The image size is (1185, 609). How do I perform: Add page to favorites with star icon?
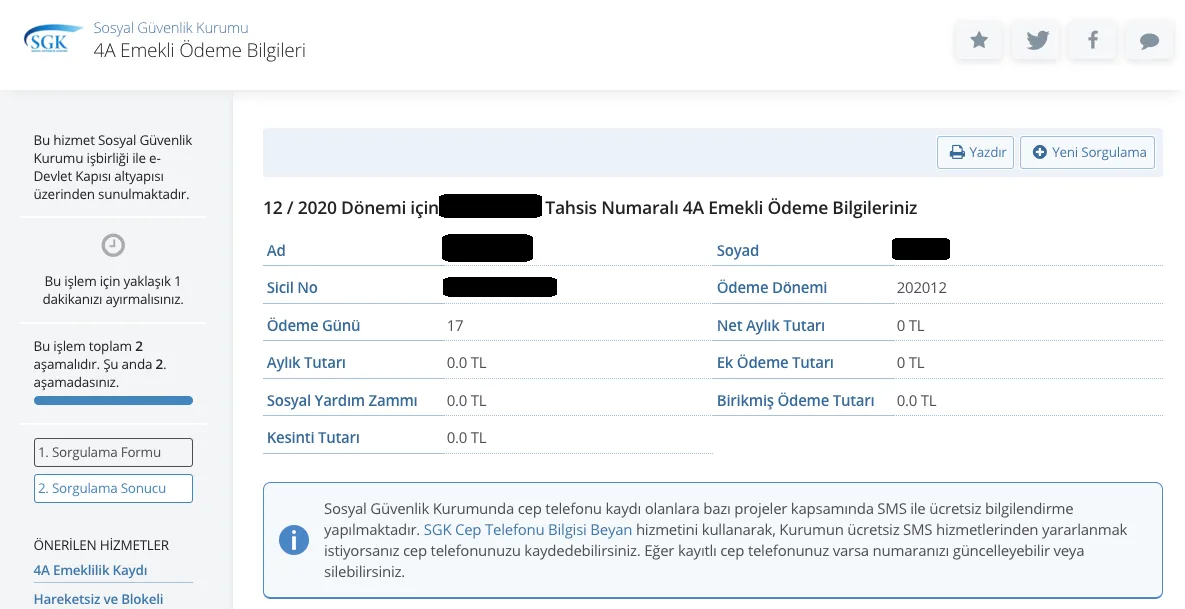tap(979, 40)
